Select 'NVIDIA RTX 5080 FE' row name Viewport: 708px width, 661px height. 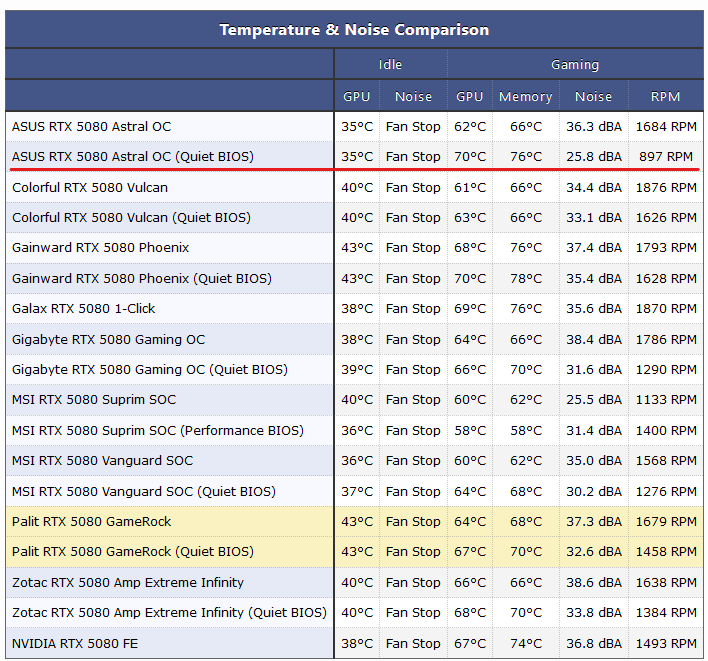(75, 643)
